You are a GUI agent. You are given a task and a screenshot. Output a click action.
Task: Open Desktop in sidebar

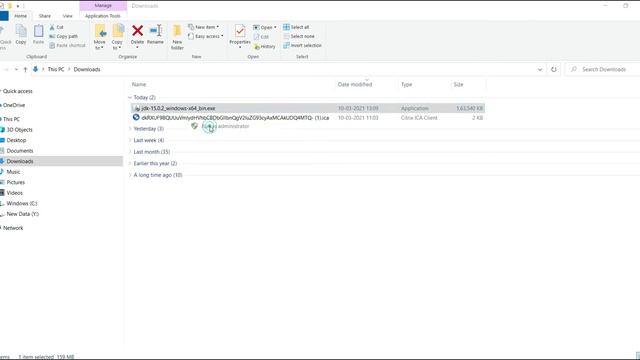pos(16,140)
